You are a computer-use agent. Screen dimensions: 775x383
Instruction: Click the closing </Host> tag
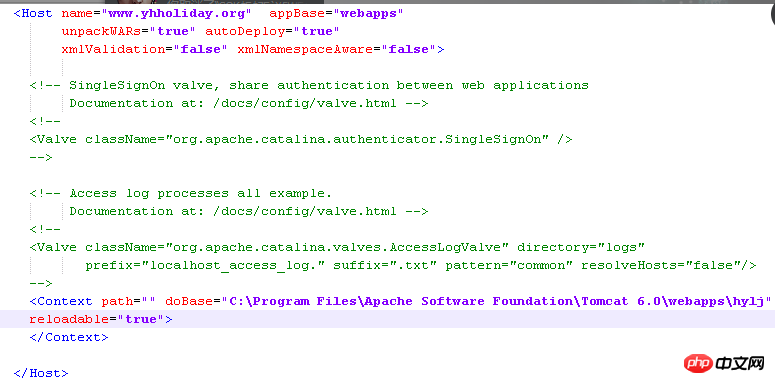click(x=41, y=373)
